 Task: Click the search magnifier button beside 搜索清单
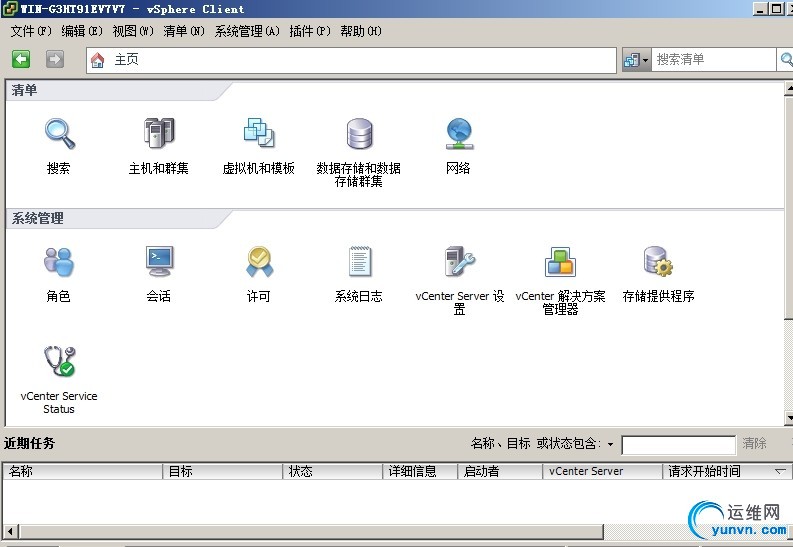tap(785, 60)
